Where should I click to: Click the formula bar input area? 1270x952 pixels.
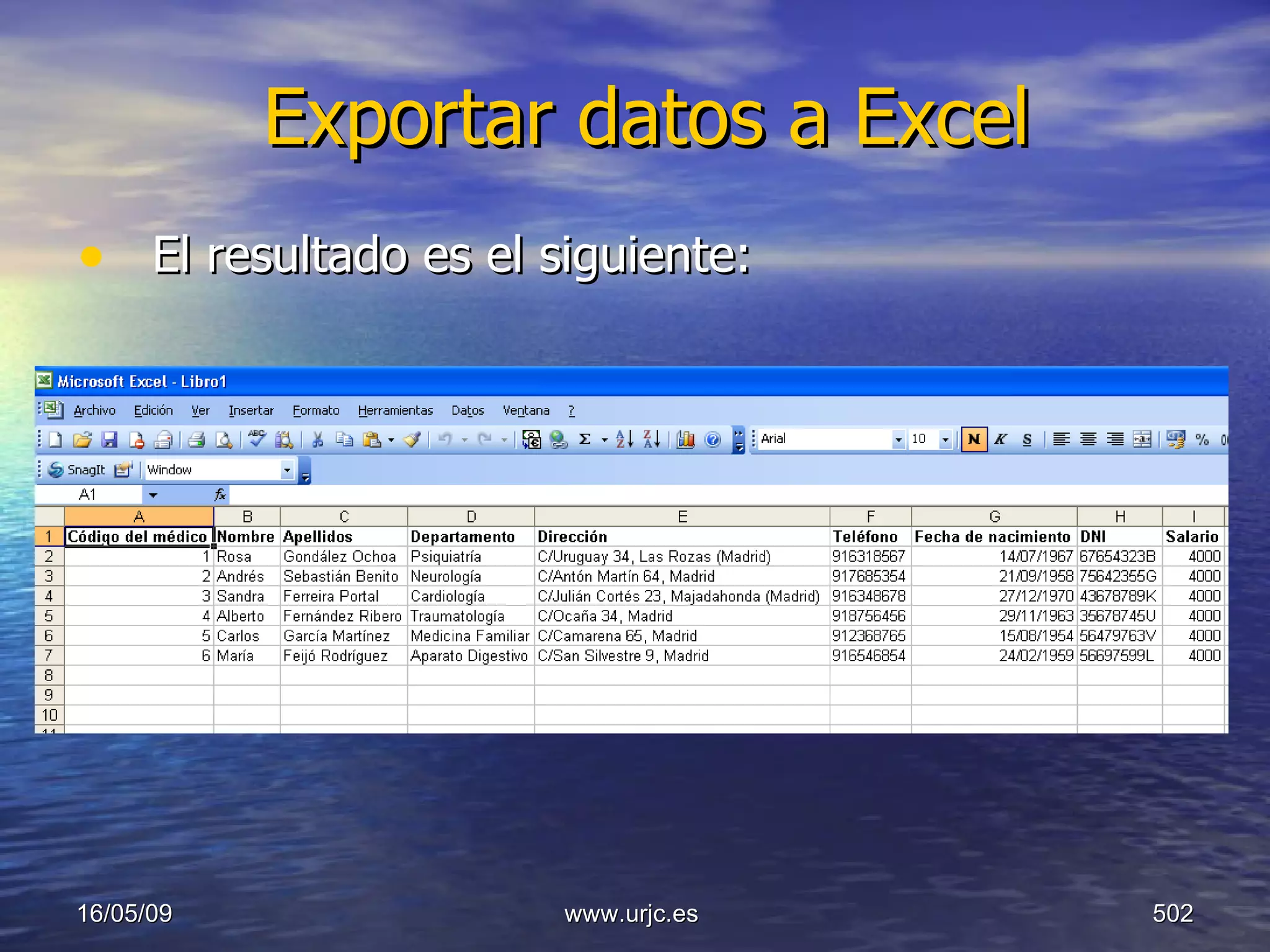pos(729,495)
